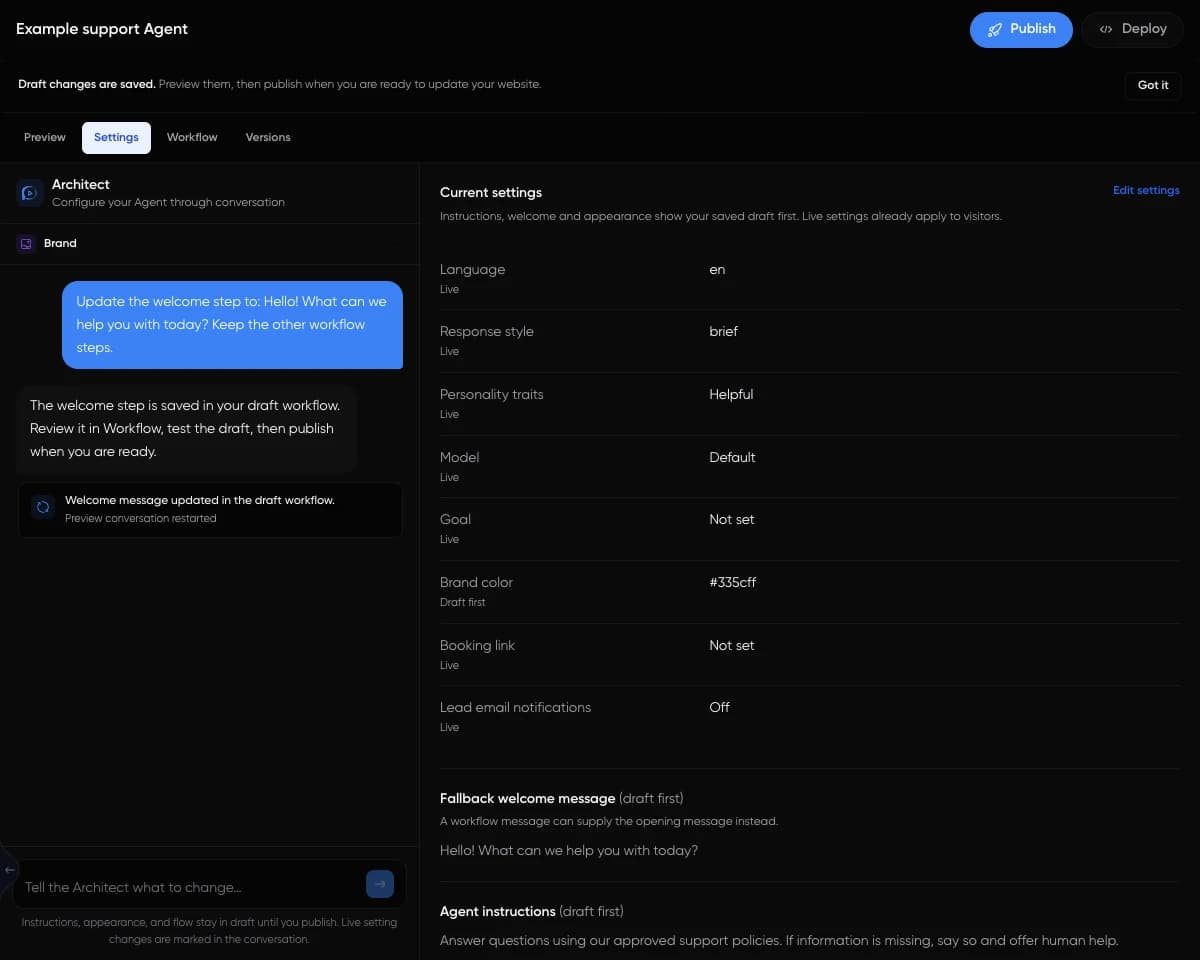Click the send arrow button
1200x960 pixels.
click(x=380, y=884)
